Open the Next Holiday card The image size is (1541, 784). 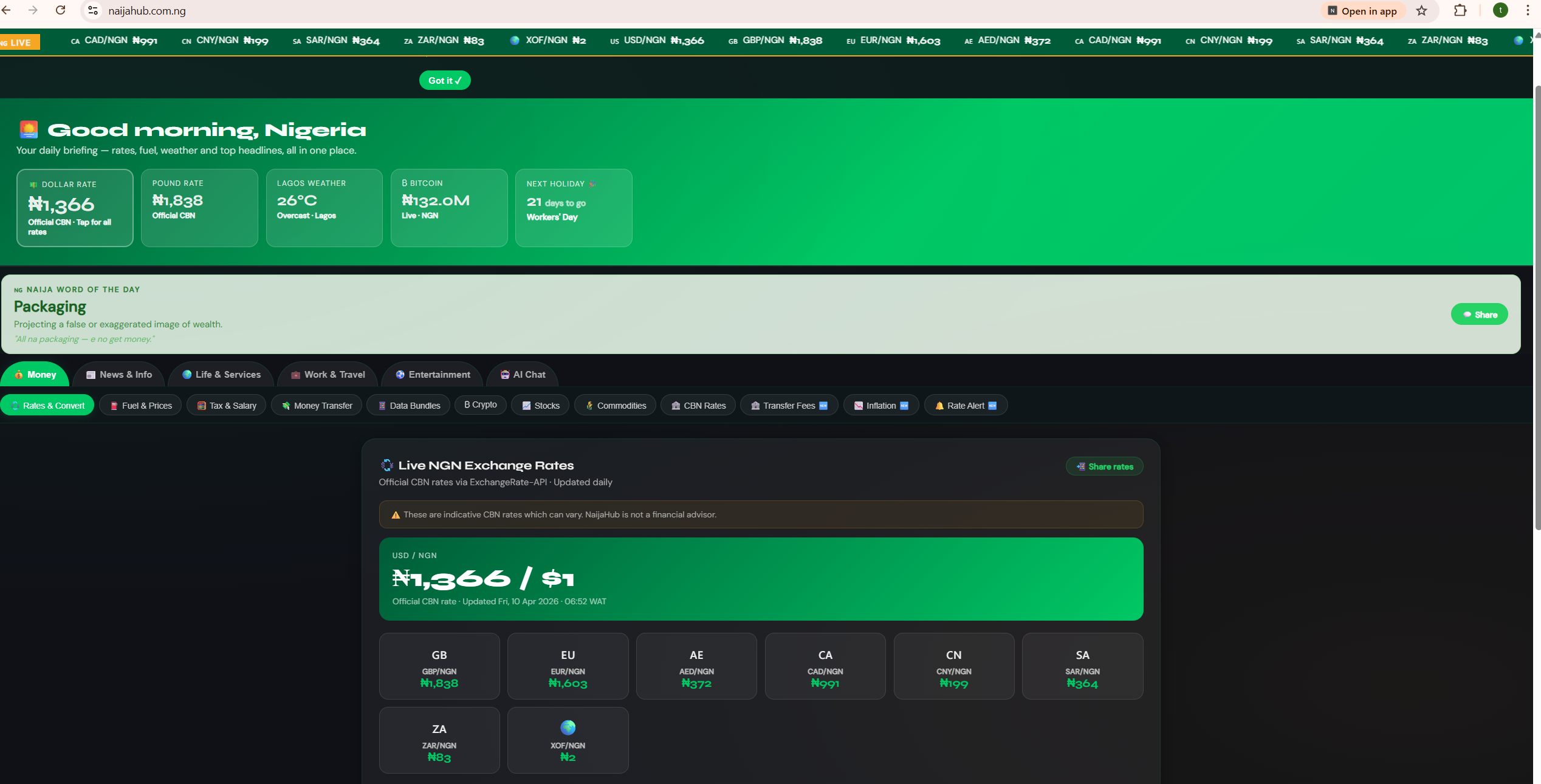pyautogui.click(x=574, y=208)
